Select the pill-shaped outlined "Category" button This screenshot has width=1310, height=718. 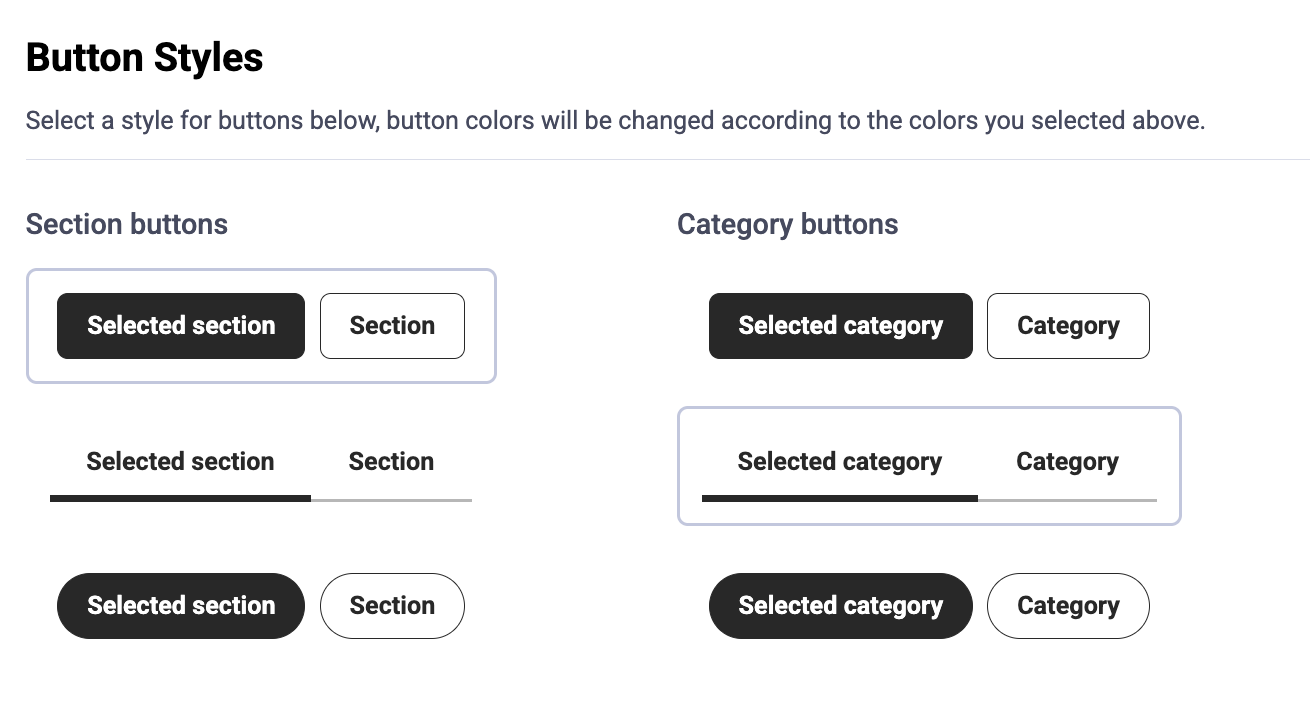[x=1068, y=606]
